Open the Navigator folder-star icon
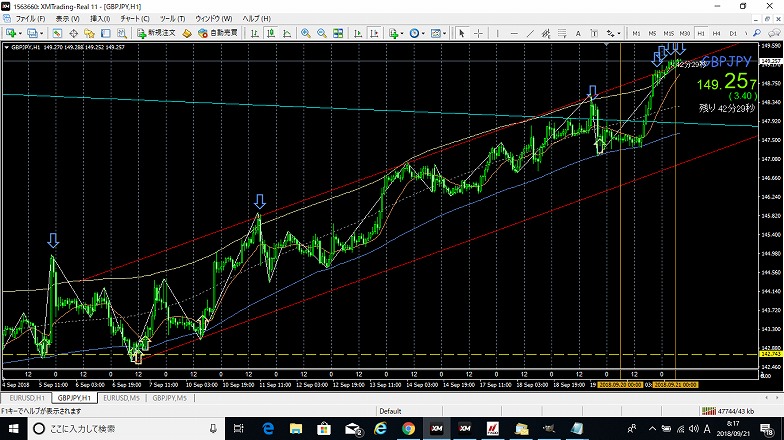The width and height of the screenshot is (784, 440). pyautogui.click(x=89, y=33)
